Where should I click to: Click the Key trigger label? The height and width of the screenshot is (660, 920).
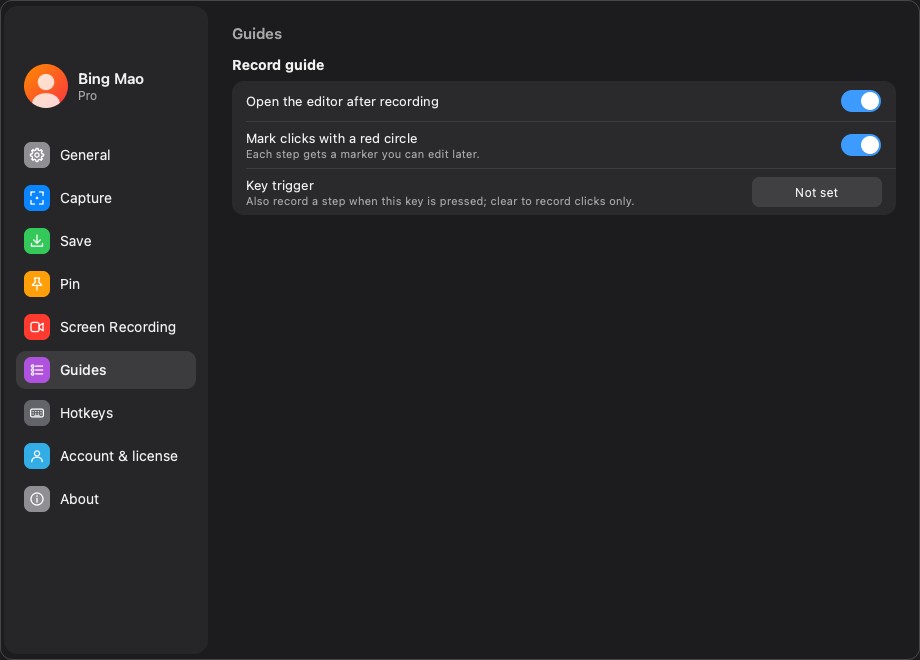pos(280,185)
